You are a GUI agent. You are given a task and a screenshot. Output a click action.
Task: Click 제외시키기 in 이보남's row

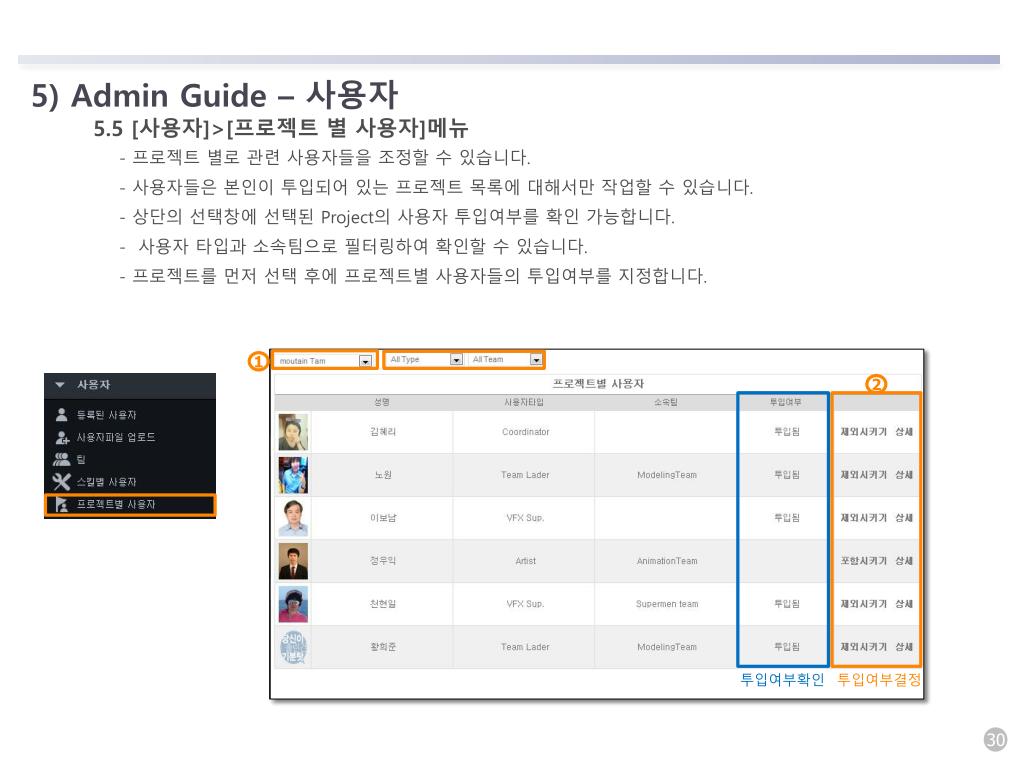[x=863, y=518]
